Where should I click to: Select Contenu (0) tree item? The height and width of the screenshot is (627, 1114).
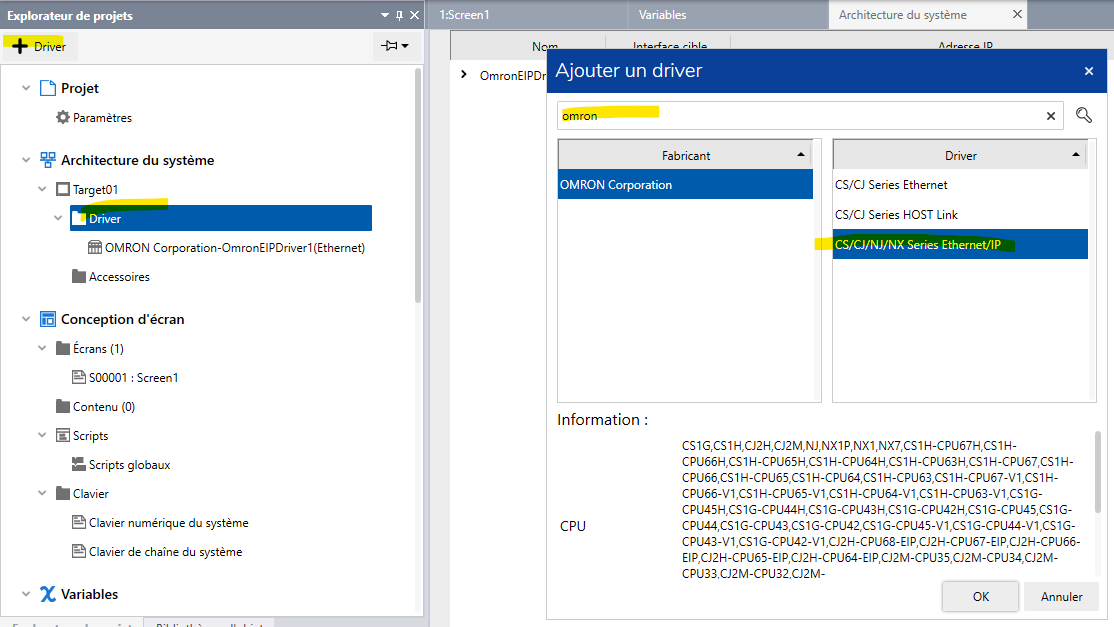coord(104,406)
